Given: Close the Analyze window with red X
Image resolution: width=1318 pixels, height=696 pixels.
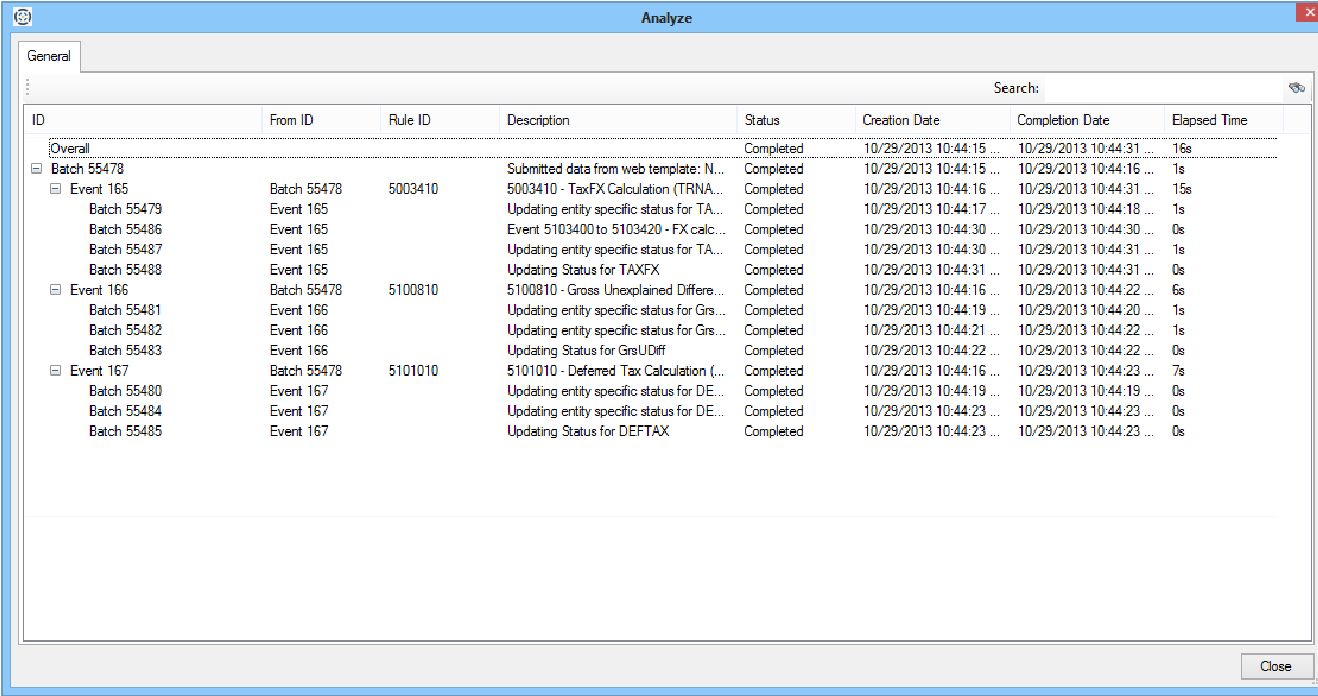Looking at the screenshot, I should (1306, 14).
